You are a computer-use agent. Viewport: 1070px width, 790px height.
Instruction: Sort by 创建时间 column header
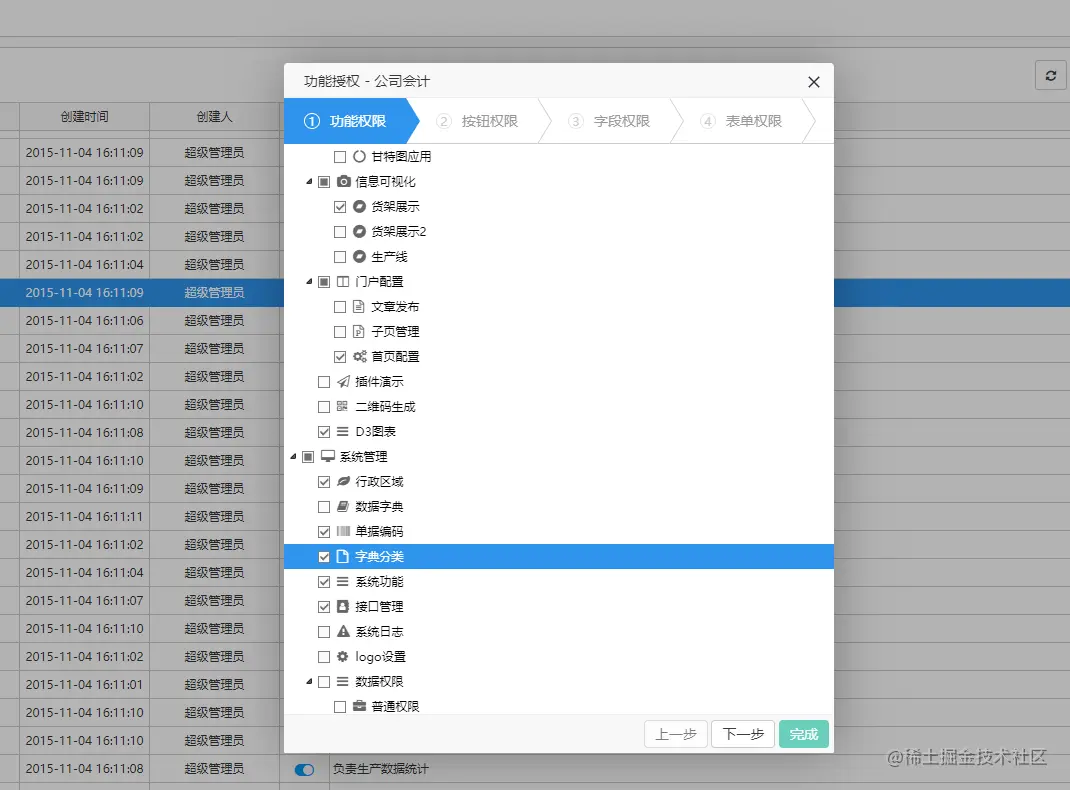pos(85,117)
